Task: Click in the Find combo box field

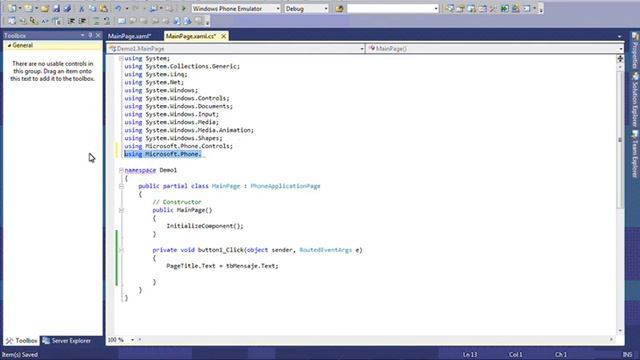Action: coord(390,9)
